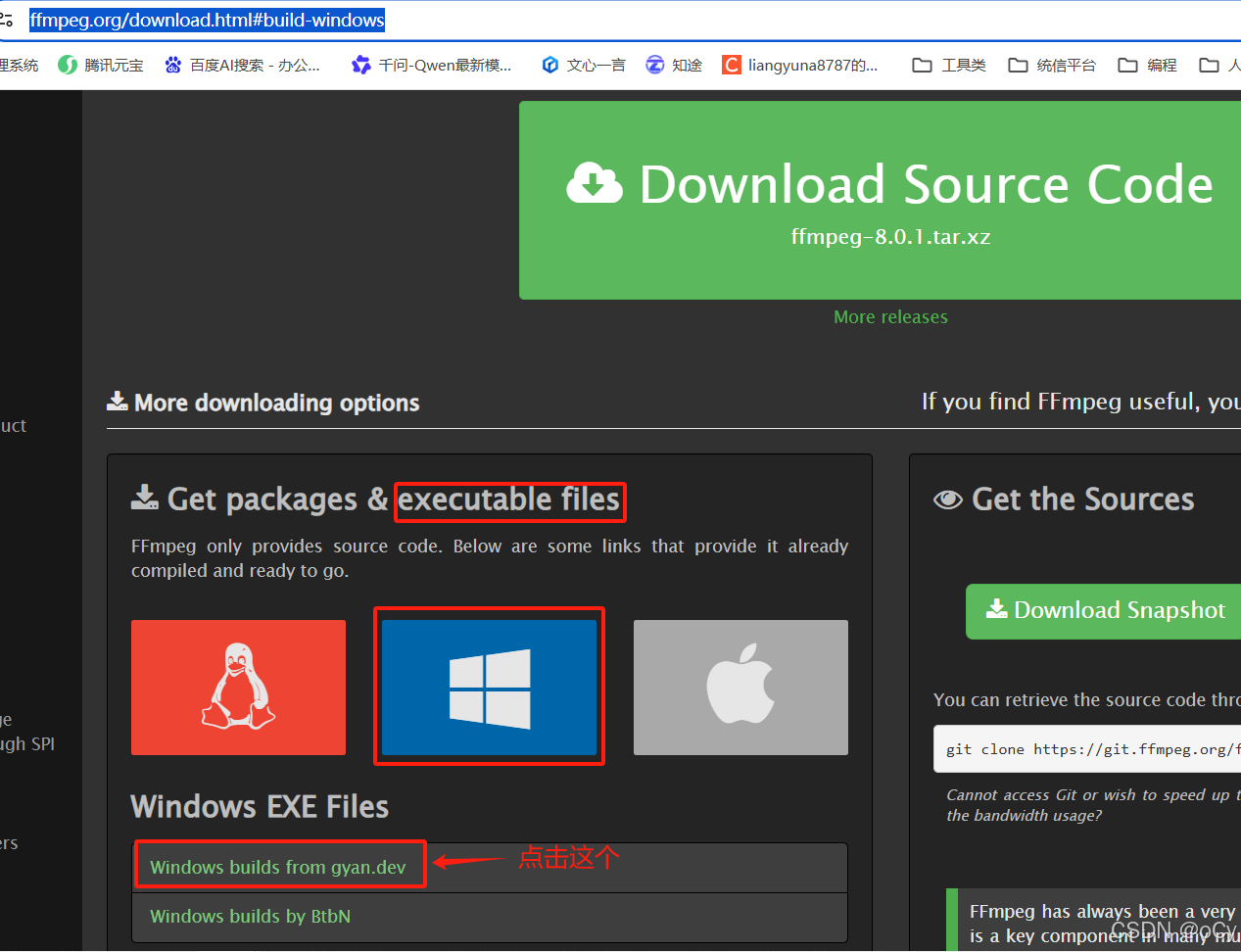Screen dimensions: 1241x952
Task: Open the liangyuna8787 CSDN bookmark
Action: [800, 66]
